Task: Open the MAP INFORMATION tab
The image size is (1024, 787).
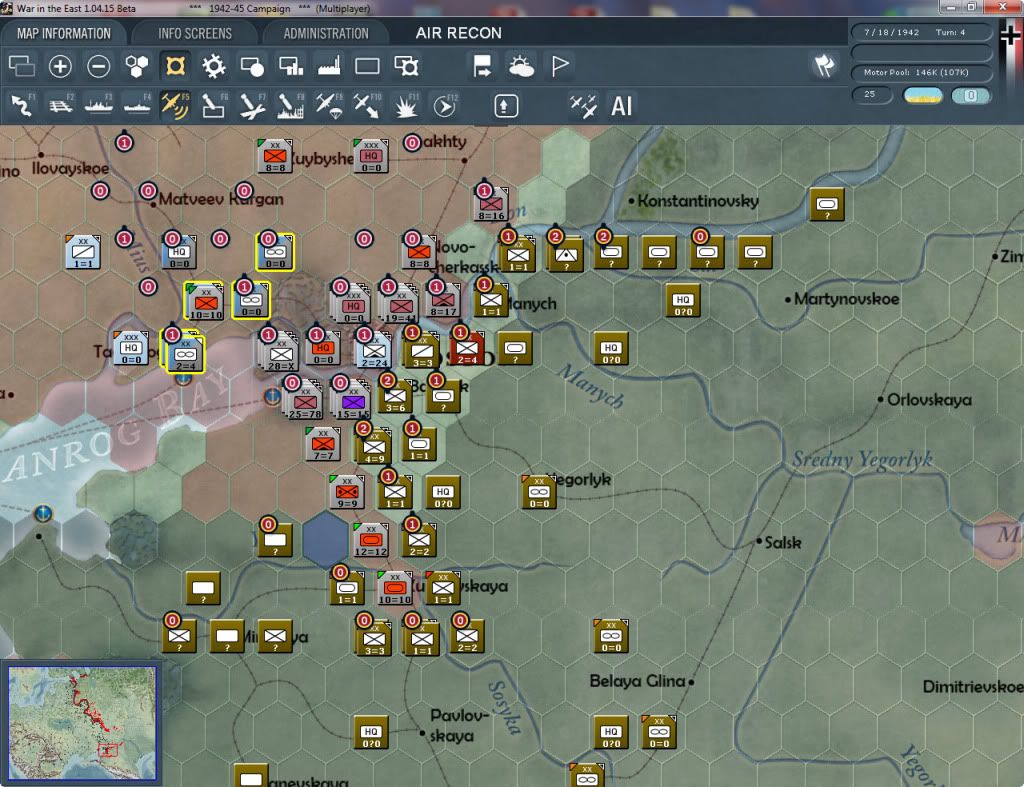Action: [64, 33]
